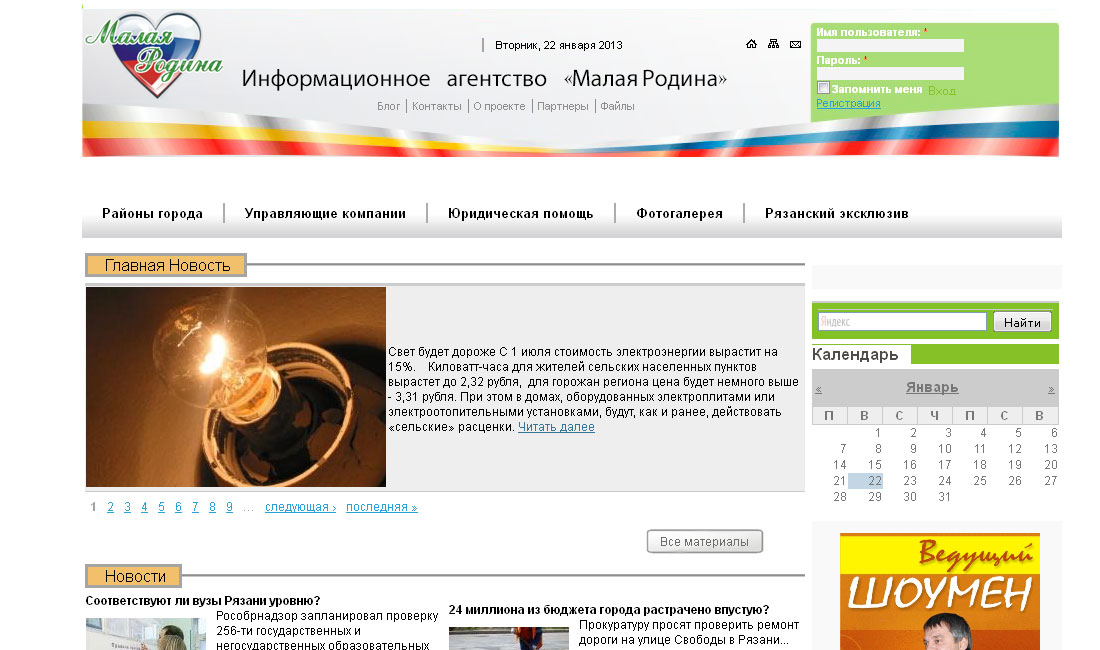1100x650 pixels.
Task: Select day 27 in calendar
Action: [x=1050, y=480]
